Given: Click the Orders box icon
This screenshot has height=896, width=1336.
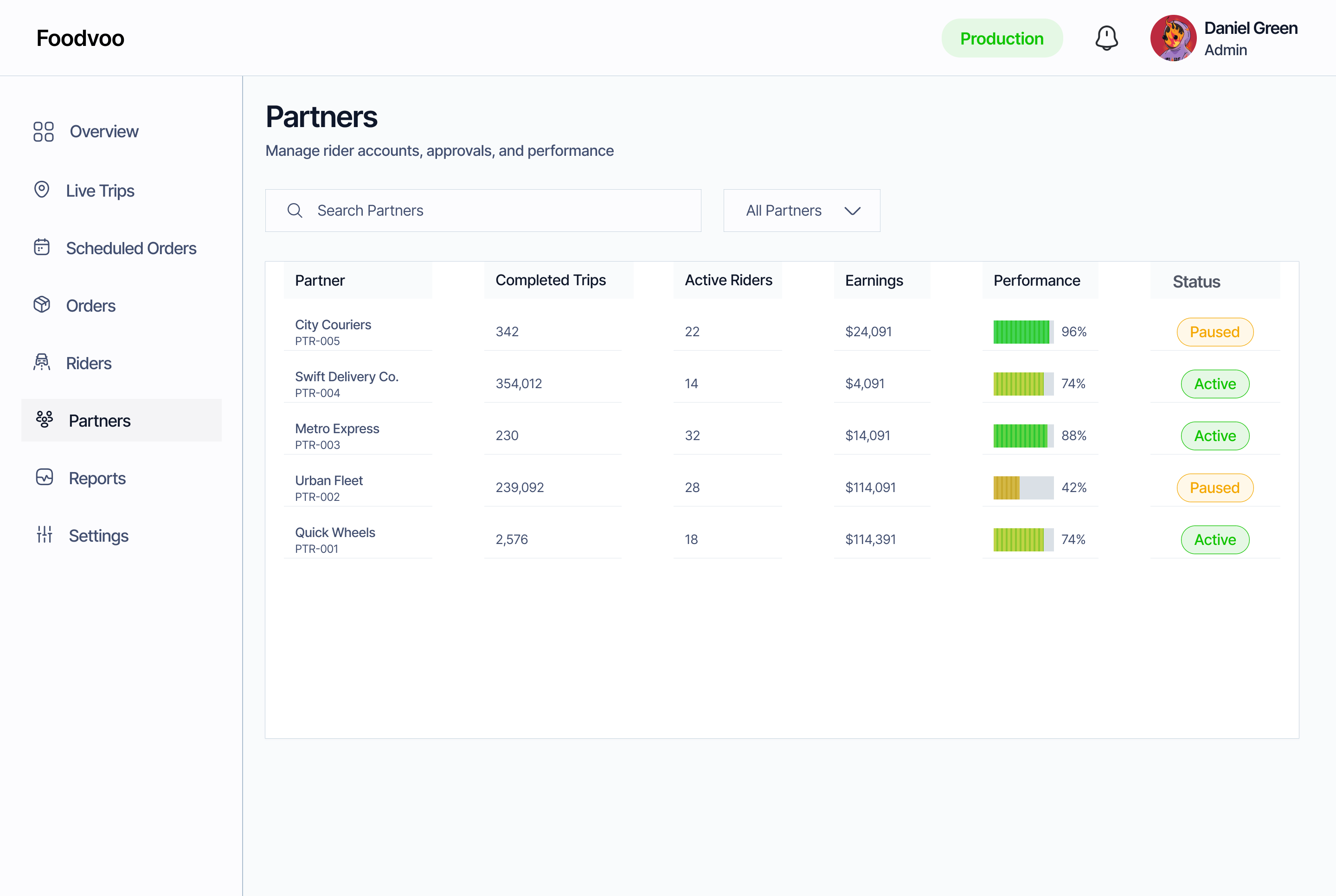Looking at the screenshot, I should 42,305.
